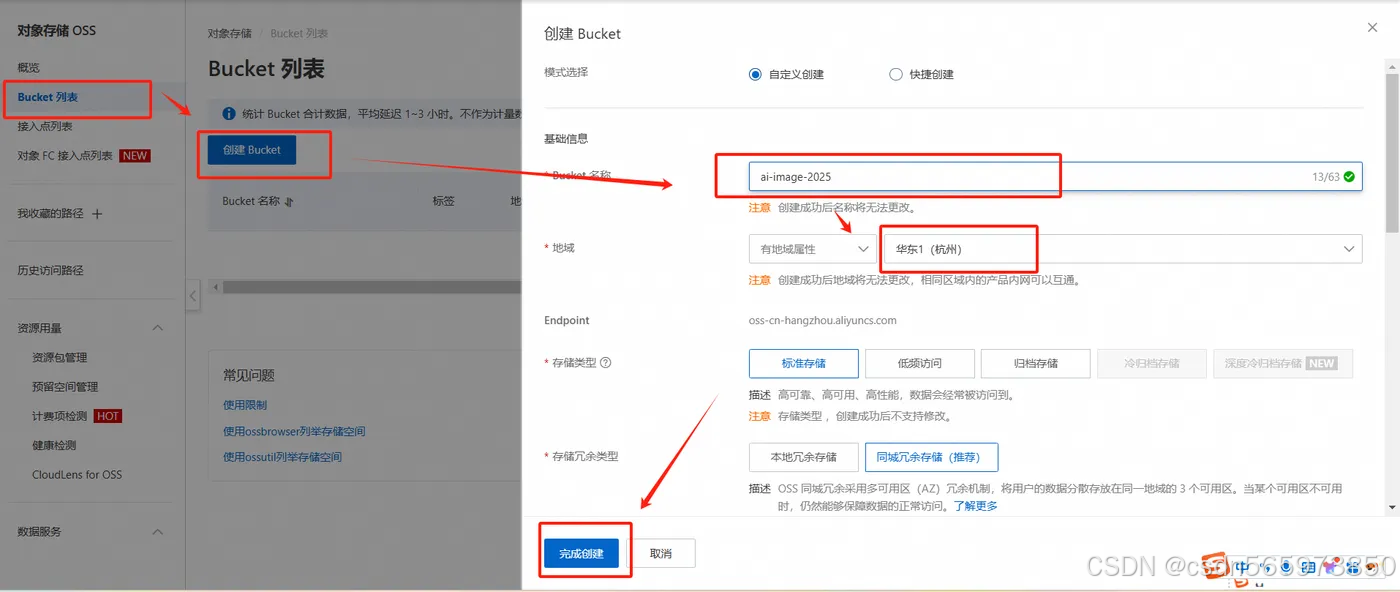Screen dimensions: 1400x592
Task: Select the 快捷创建 radio button
Action: tap(896, 74)
